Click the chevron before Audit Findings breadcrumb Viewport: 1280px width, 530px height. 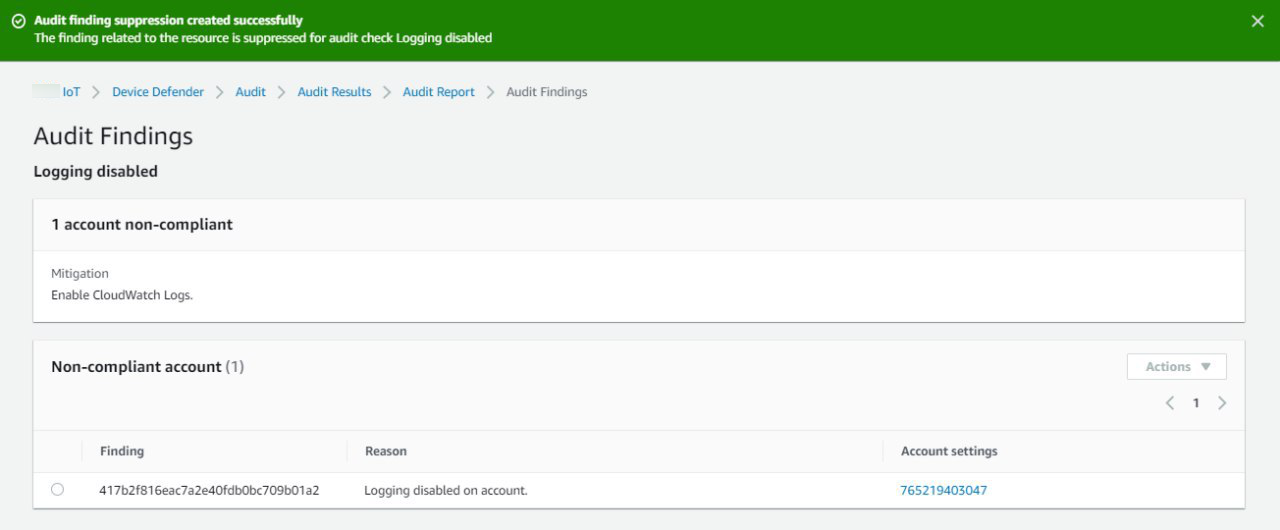click(x=490, y=92)
